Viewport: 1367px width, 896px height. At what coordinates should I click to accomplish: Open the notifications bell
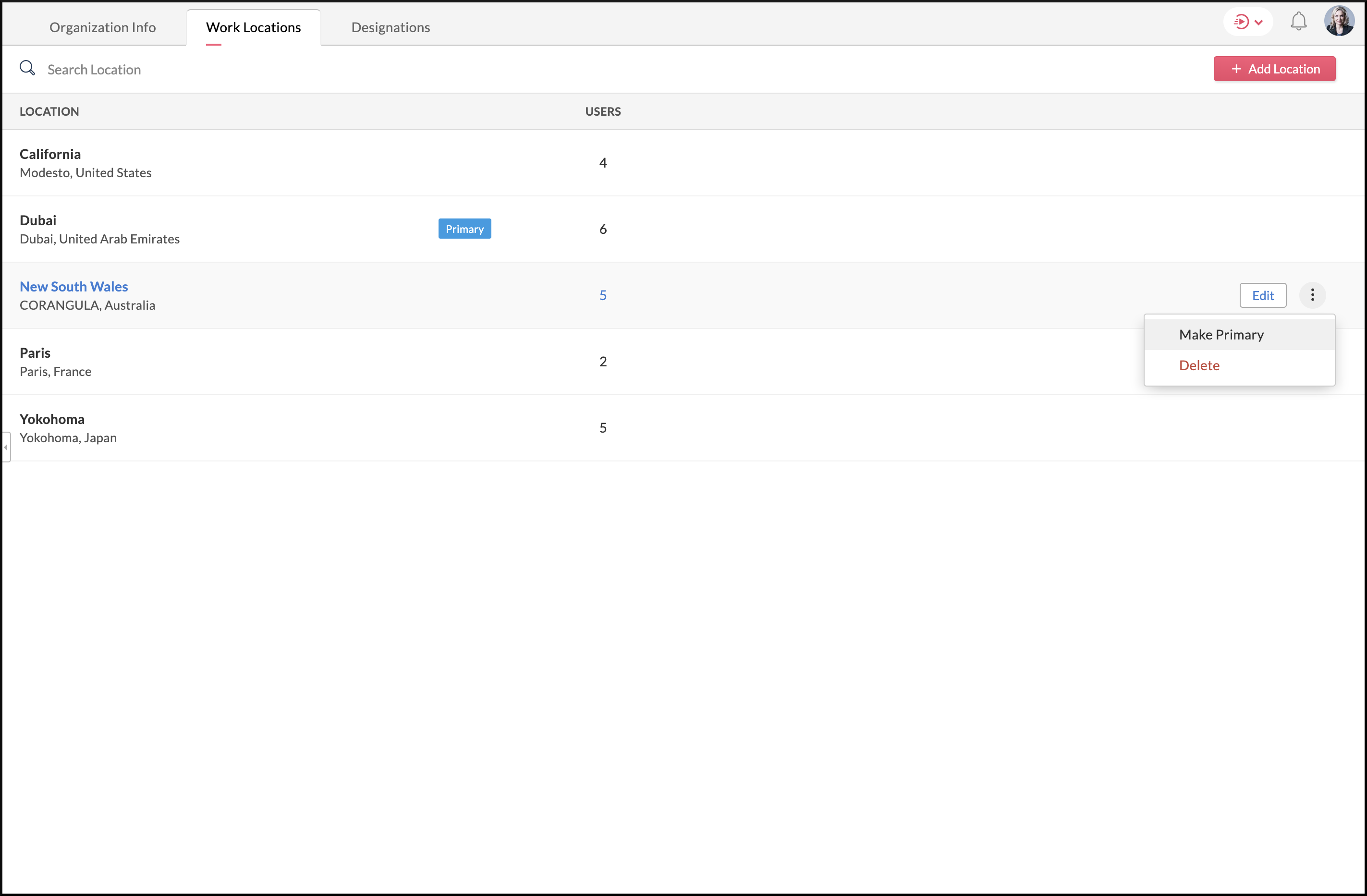tap(1298, 22)
